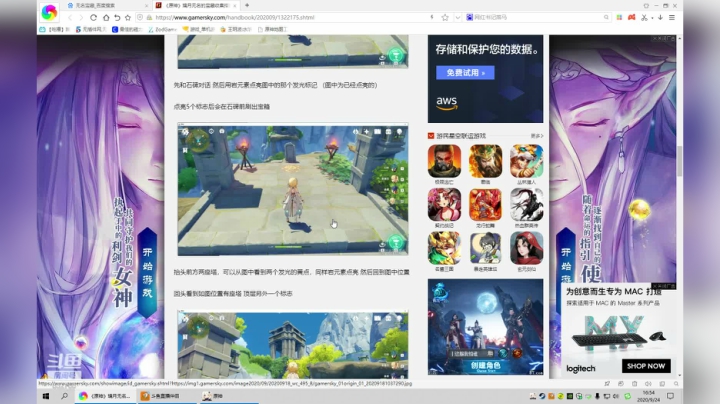Click the aws logo in the ad
This screenshot has height=404, width=720.
click(446, 103)
